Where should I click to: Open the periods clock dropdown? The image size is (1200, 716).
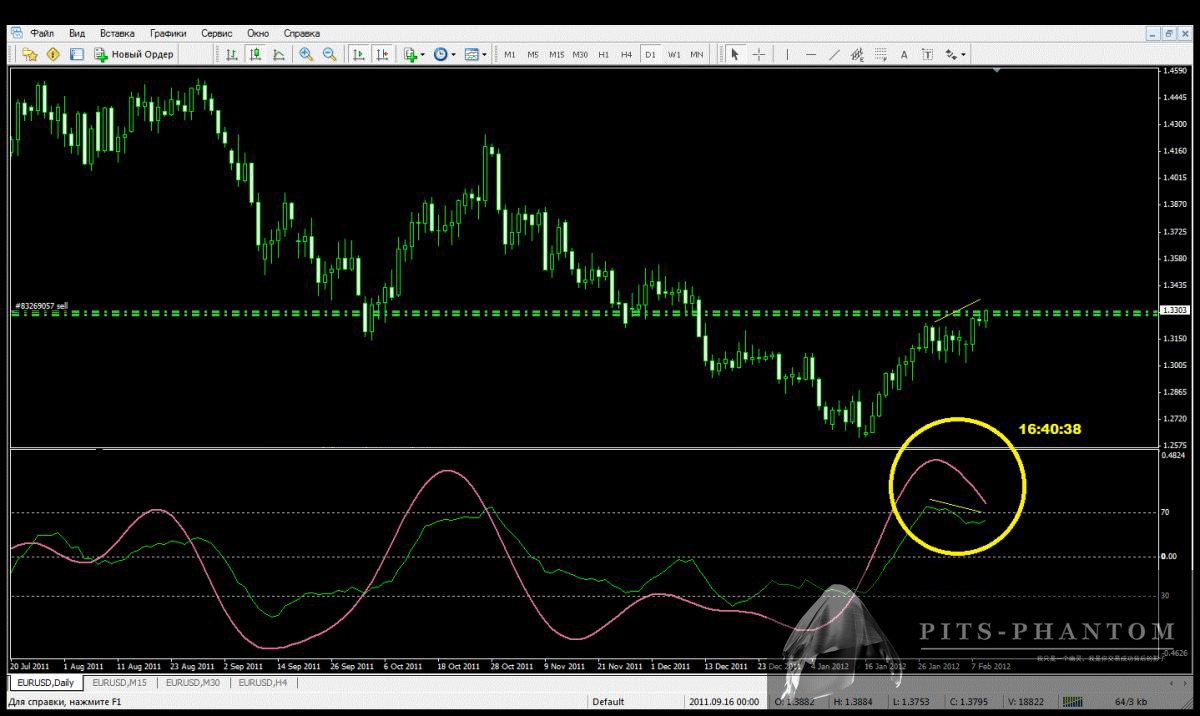pos(445,54)
